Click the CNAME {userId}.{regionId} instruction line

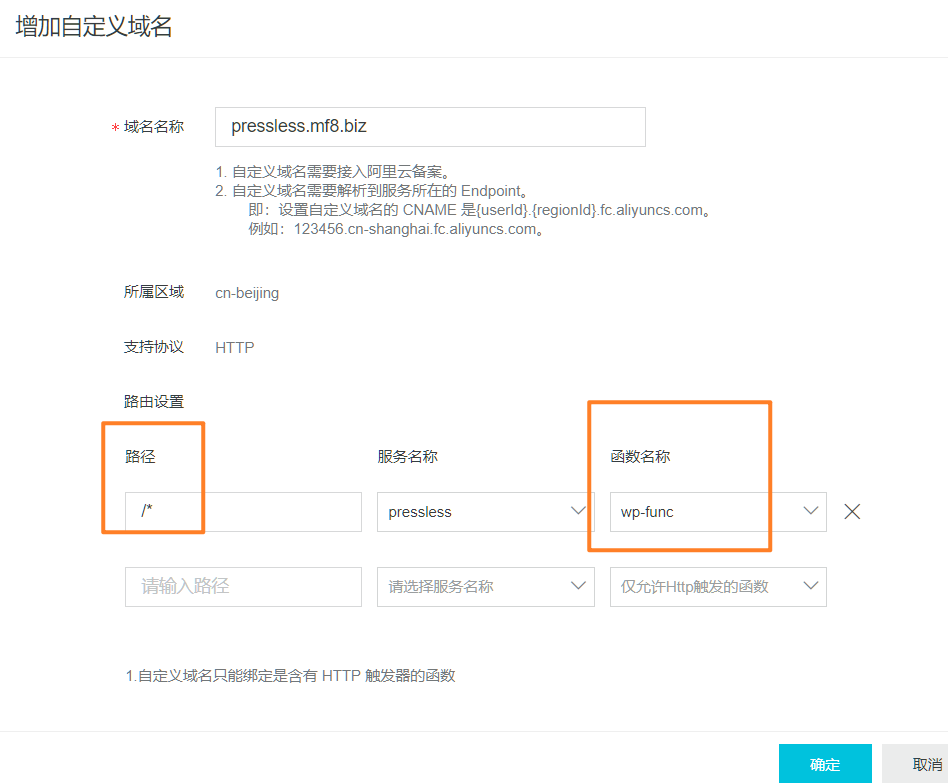[479, 210]
